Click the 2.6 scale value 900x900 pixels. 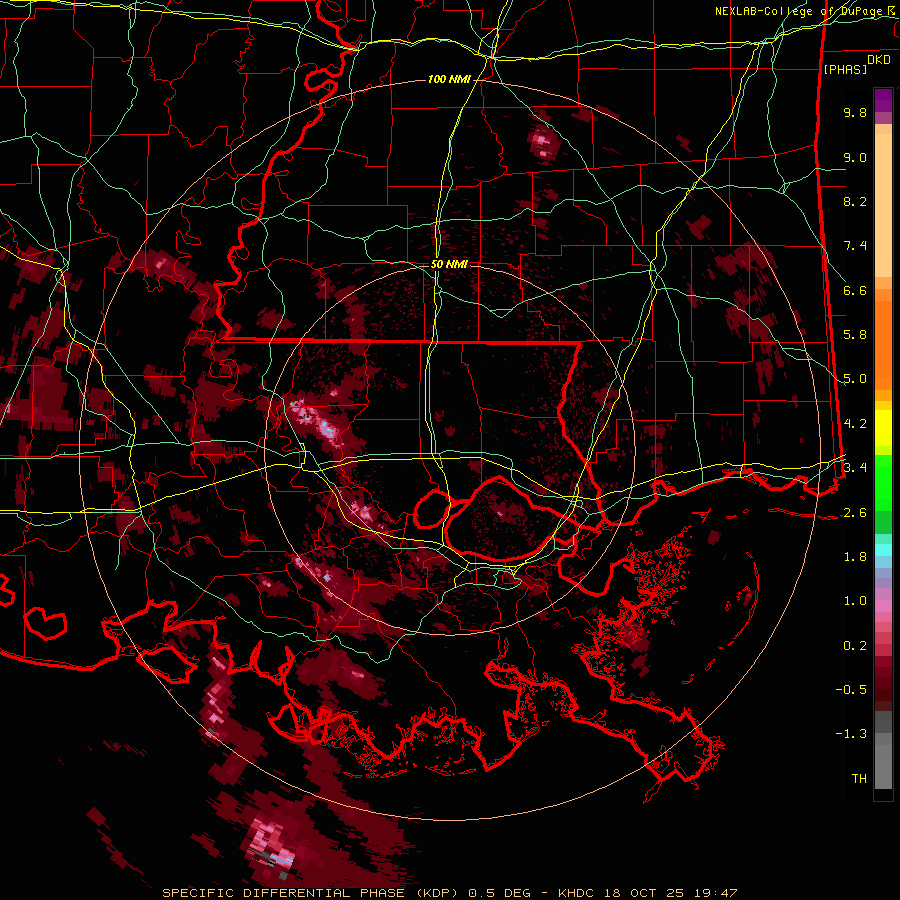855,513
